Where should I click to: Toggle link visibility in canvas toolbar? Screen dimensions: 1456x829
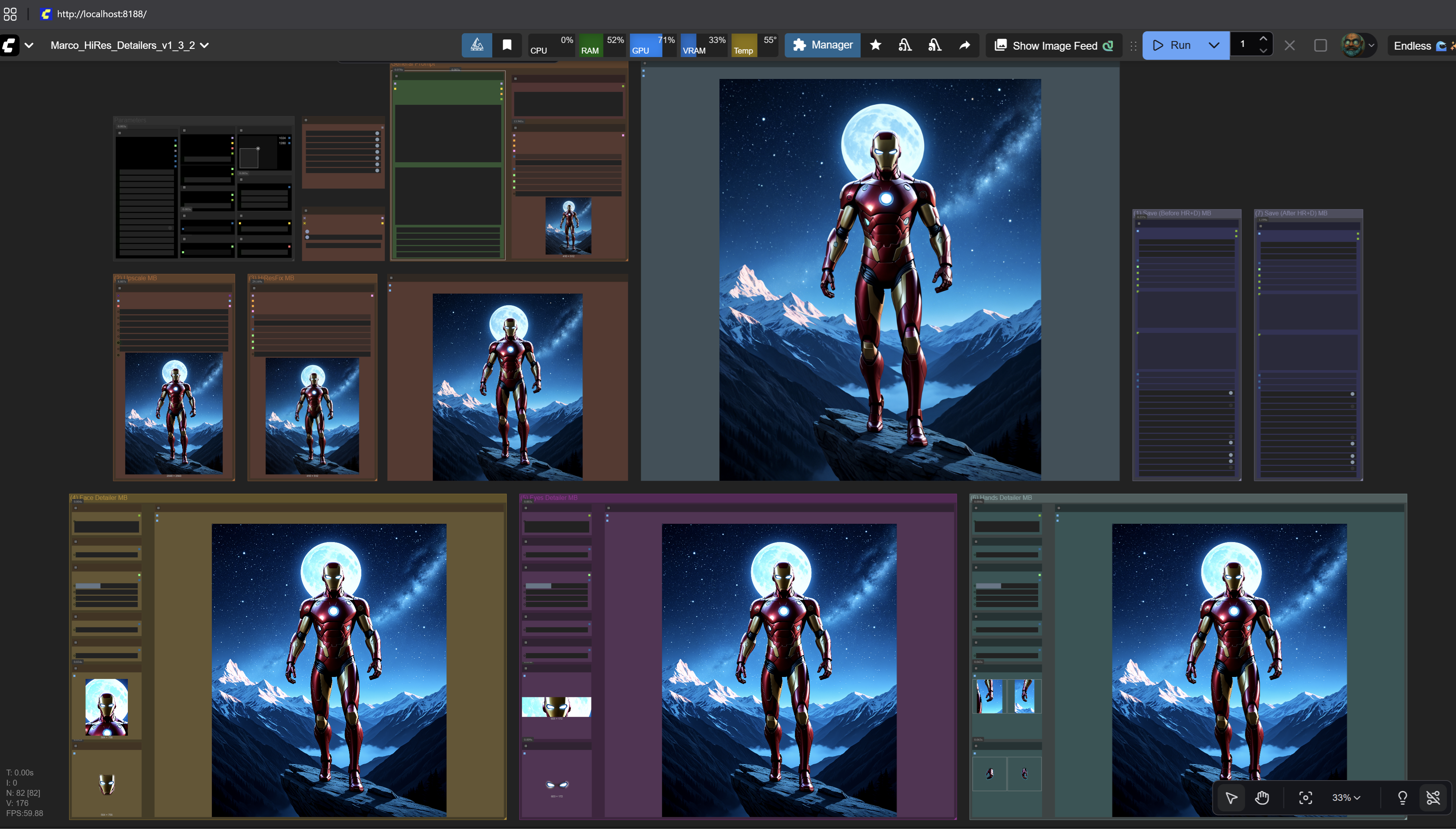[1433, 798]
